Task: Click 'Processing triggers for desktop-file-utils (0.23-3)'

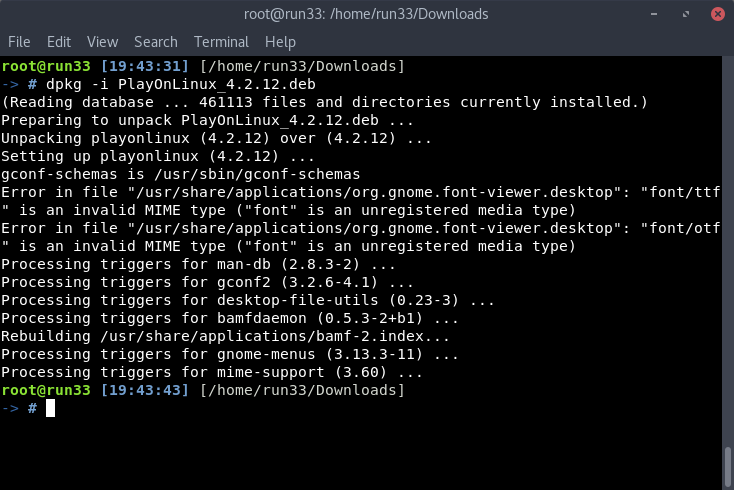Action: (x=248, y=300)
